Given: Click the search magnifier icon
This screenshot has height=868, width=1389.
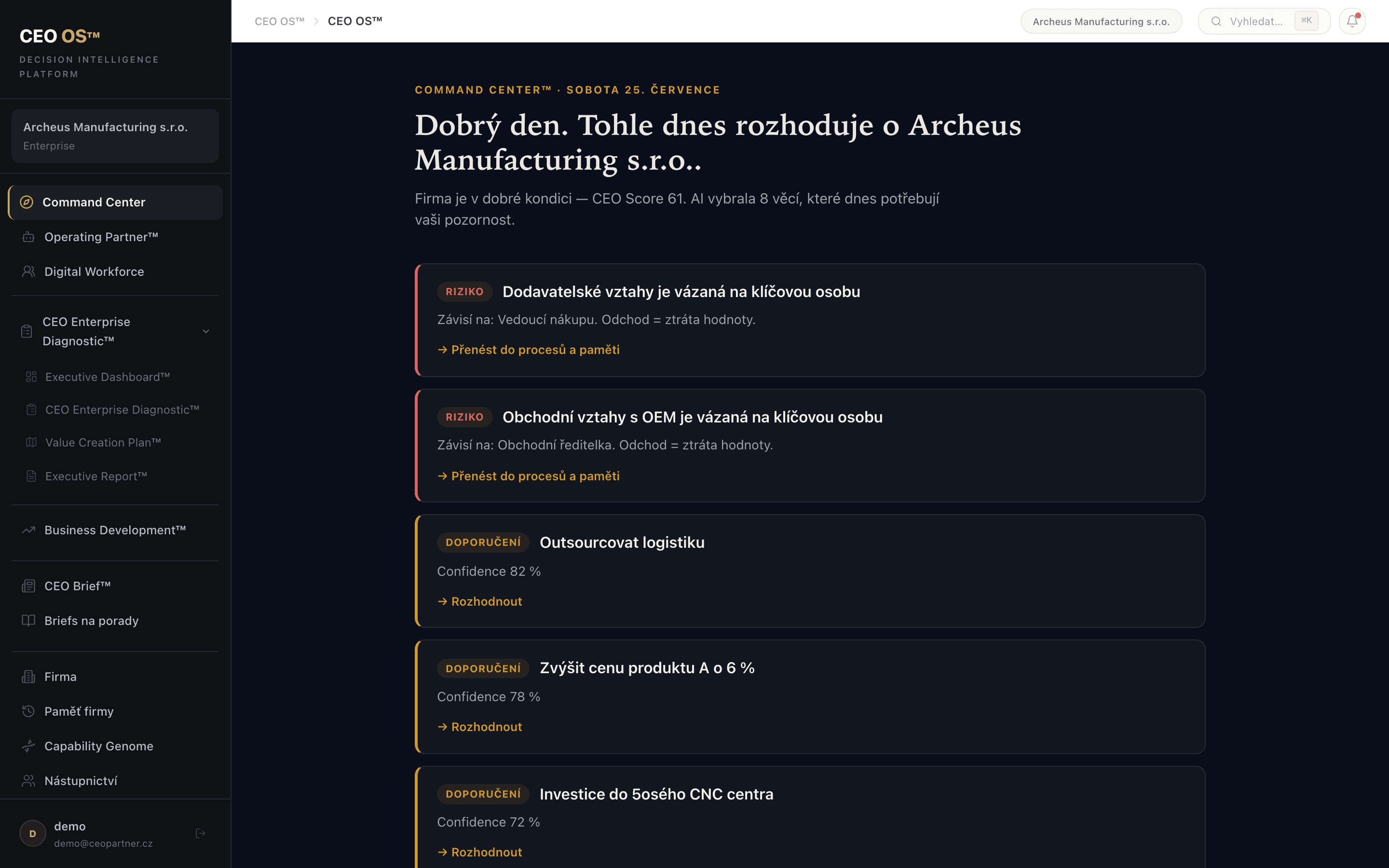Looking at the screenshot, I should [x=1216, y=21].
